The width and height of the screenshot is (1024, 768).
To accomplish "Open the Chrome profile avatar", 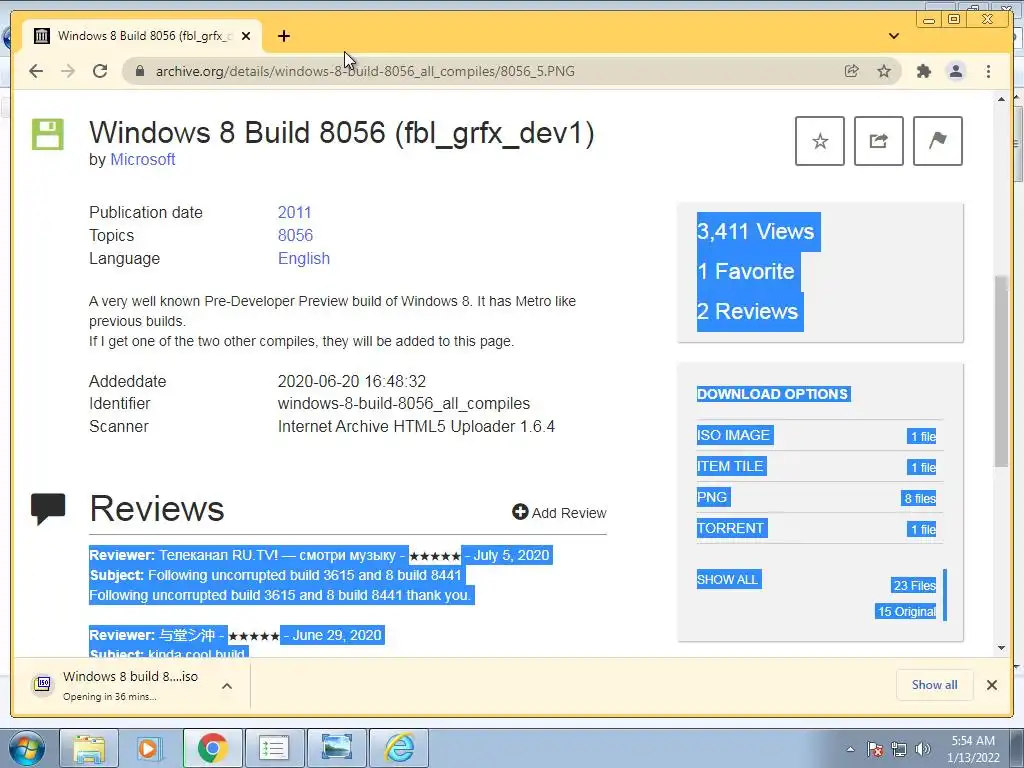I will pyautogui.click(x=956, y=71).
